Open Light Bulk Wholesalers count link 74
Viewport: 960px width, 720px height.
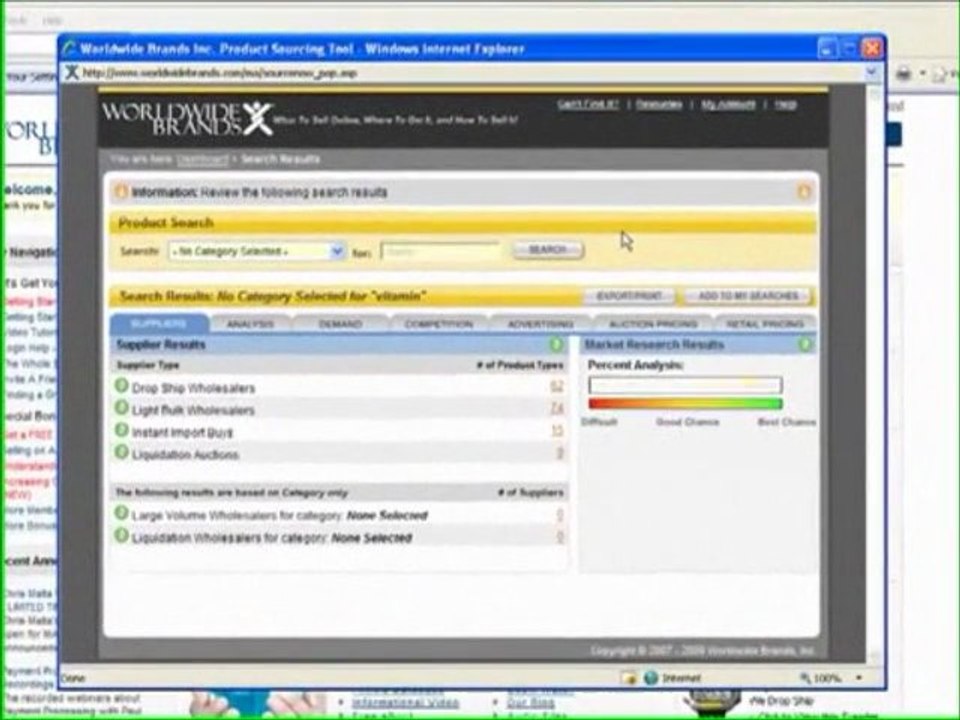click(x=557, y=408)
